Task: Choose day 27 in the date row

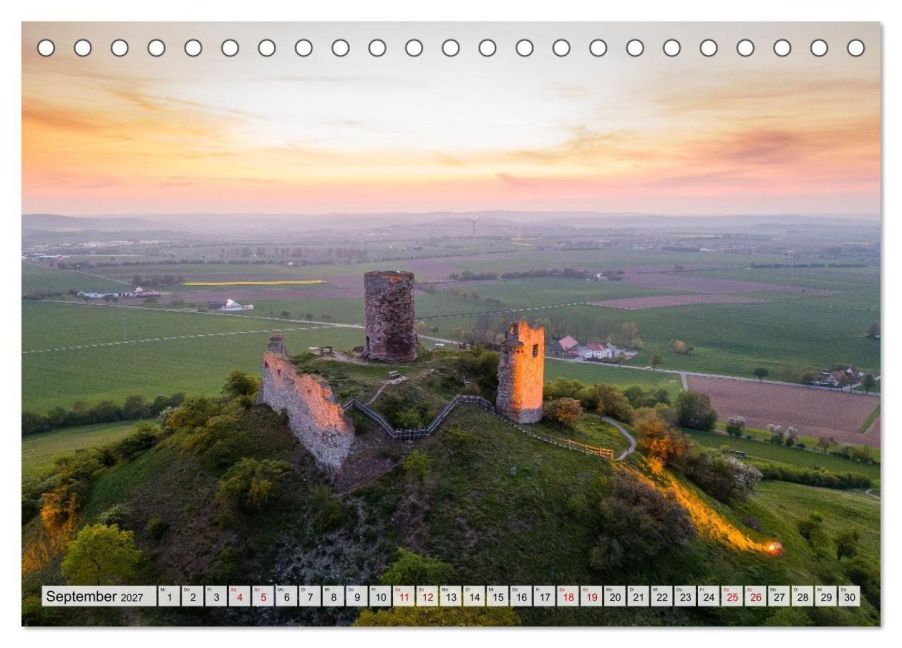Action: coord(779,596)
